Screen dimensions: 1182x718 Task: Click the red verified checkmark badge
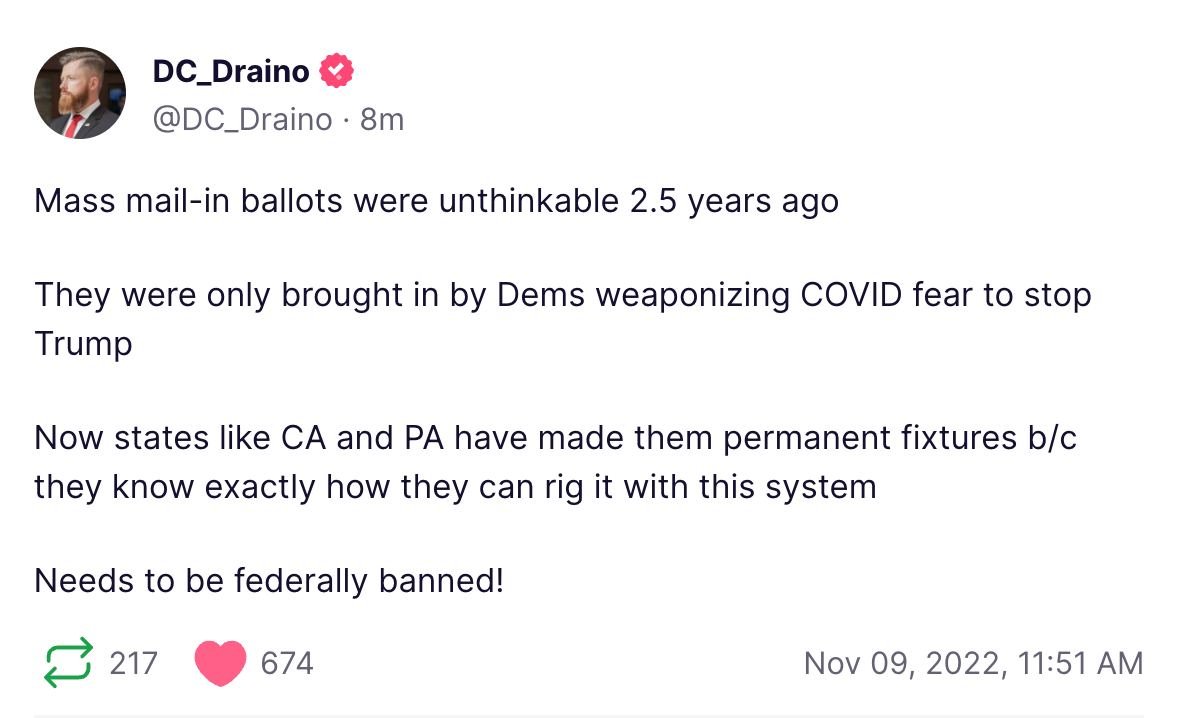tap(336, 71)
